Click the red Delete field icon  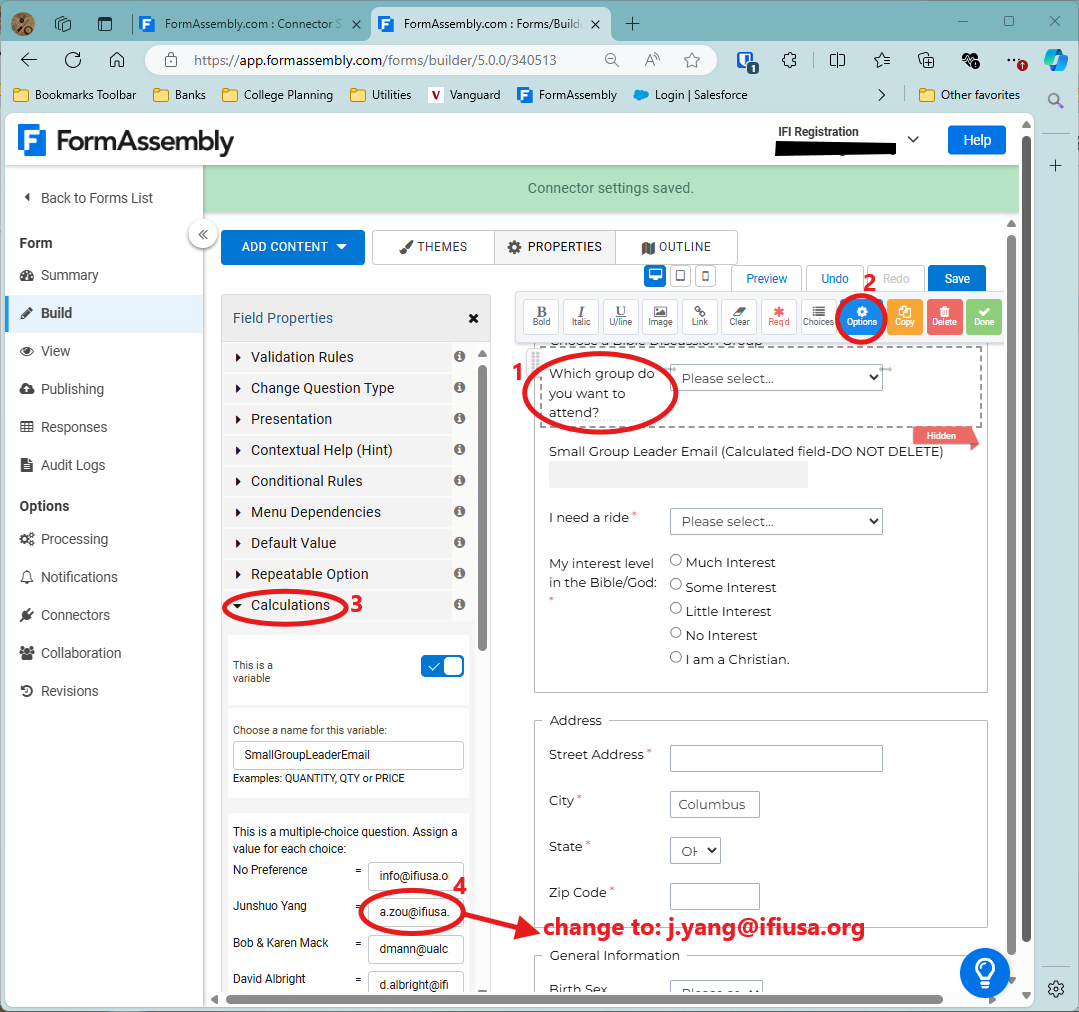(x=944, y=316)
